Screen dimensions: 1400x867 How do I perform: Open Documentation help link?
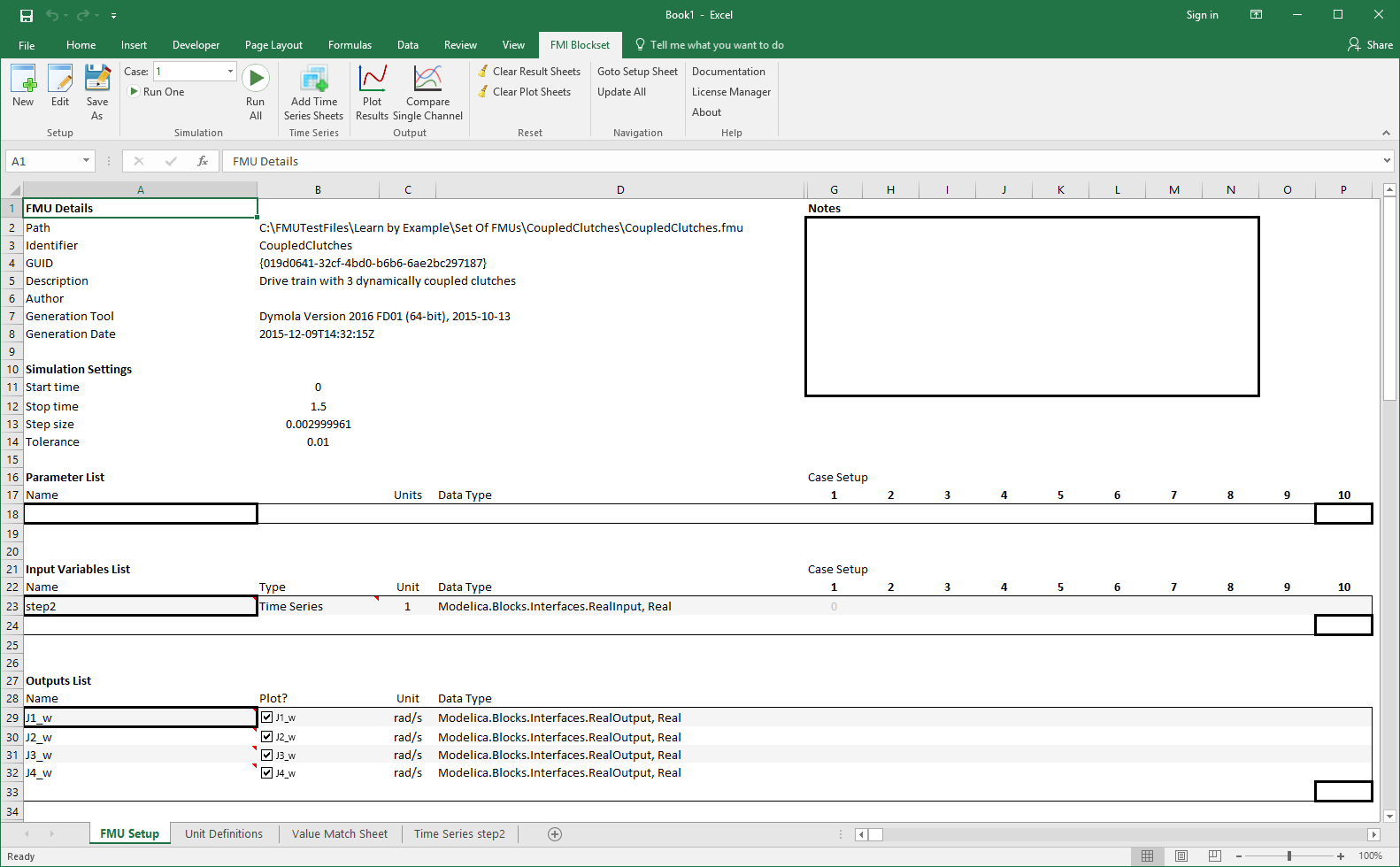[728, 72]
